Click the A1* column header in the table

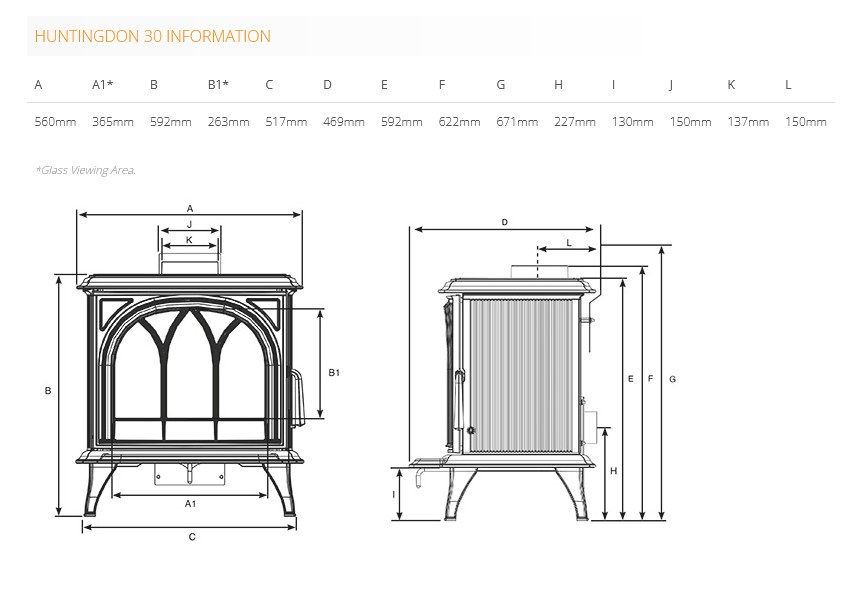102,85
